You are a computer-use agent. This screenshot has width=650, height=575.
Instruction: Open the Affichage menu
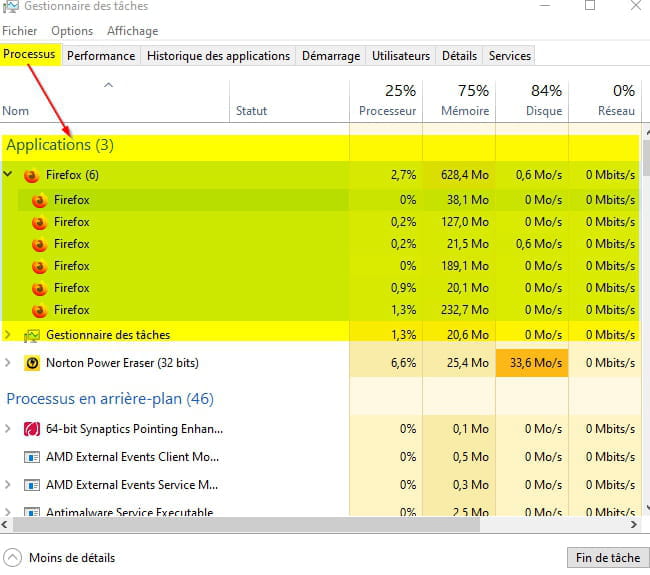pos(133,31)
